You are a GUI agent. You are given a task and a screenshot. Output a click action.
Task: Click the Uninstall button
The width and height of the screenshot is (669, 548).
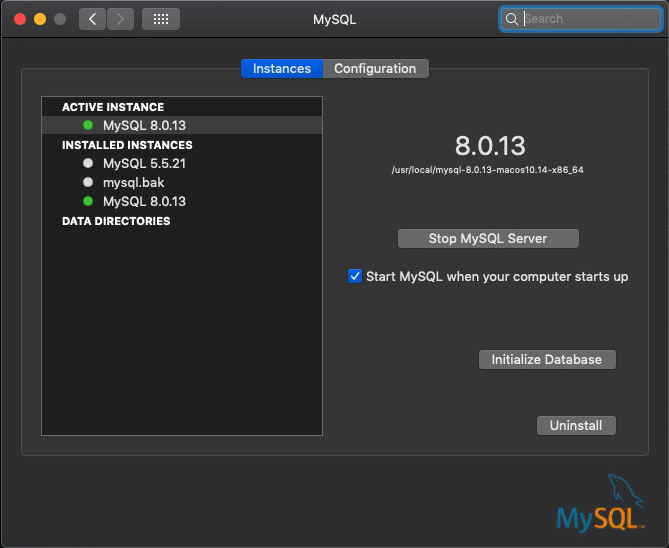(x=576, y=426)
